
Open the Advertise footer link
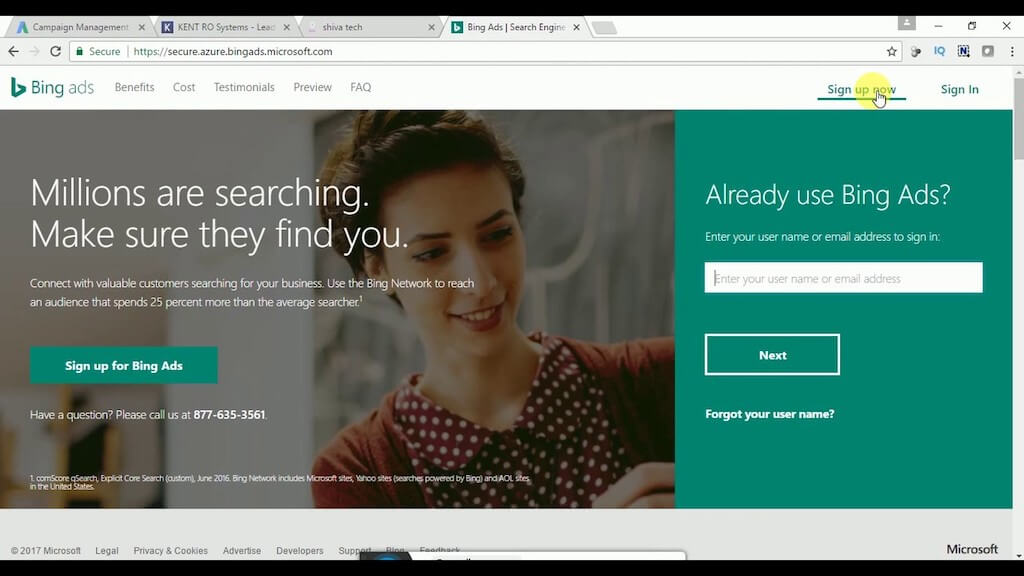(x=242, y=551)
